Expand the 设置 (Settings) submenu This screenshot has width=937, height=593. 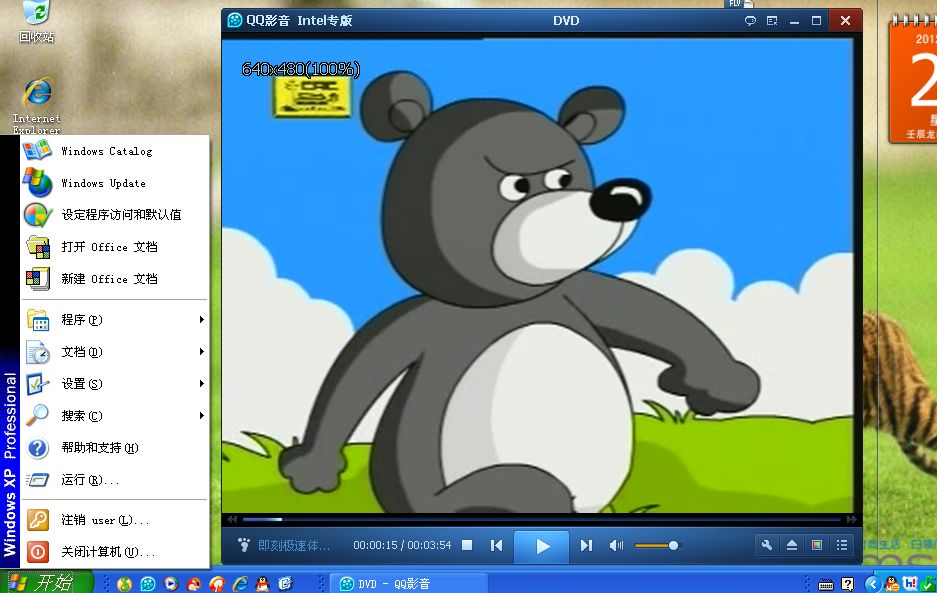pyautogui.click(x=115, y=384)
